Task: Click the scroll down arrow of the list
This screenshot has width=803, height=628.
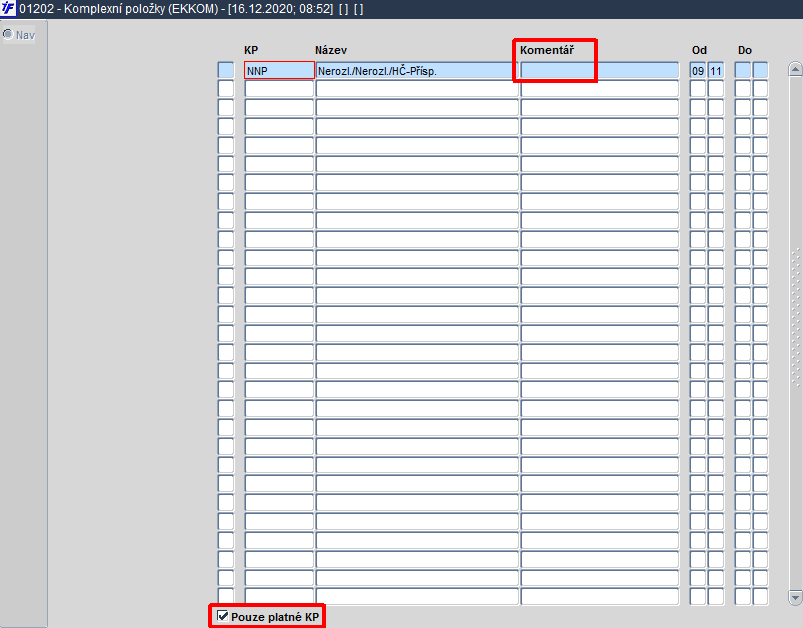Action: tap(795, 597)
